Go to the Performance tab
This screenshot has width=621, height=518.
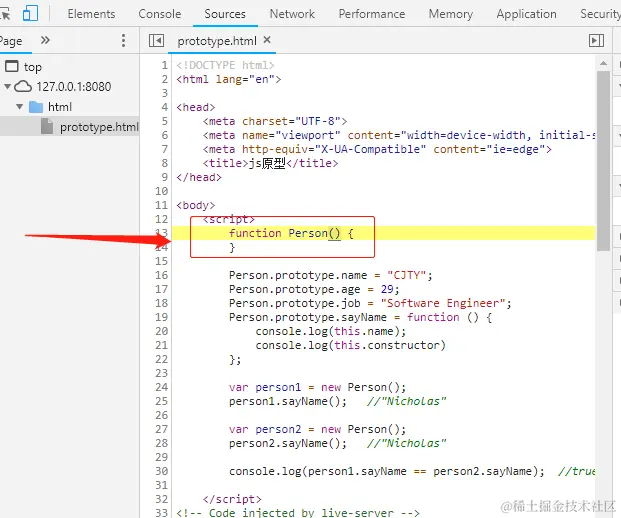371,14
